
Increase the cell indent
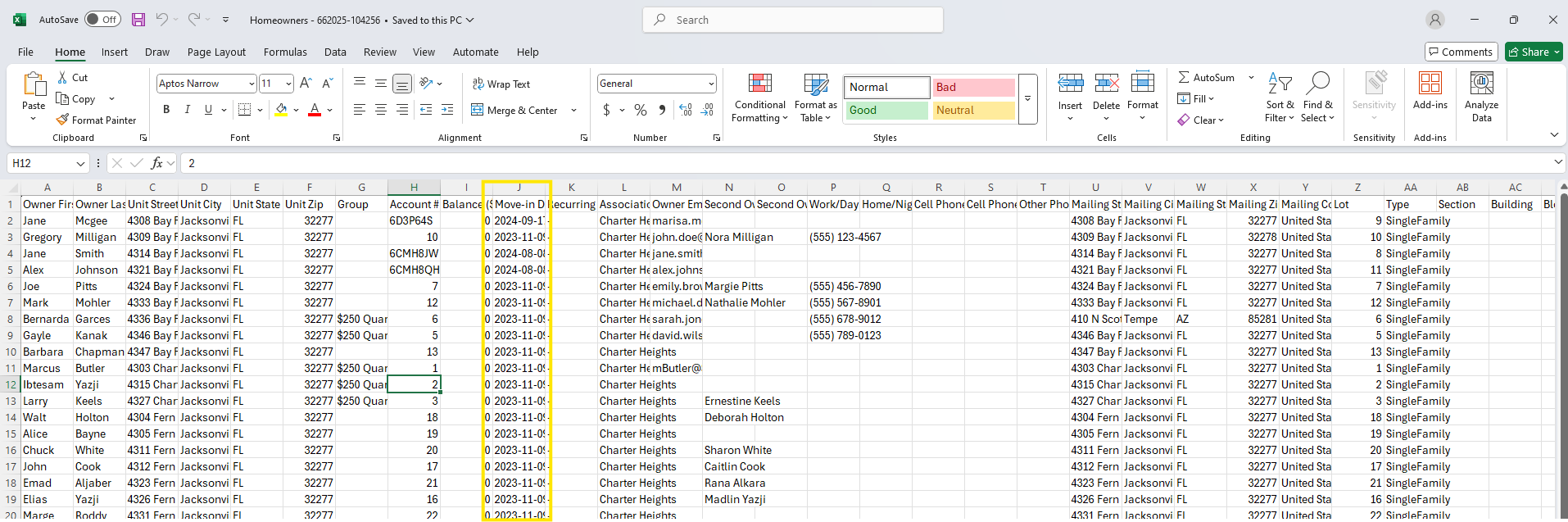click(x=447, y=110)
